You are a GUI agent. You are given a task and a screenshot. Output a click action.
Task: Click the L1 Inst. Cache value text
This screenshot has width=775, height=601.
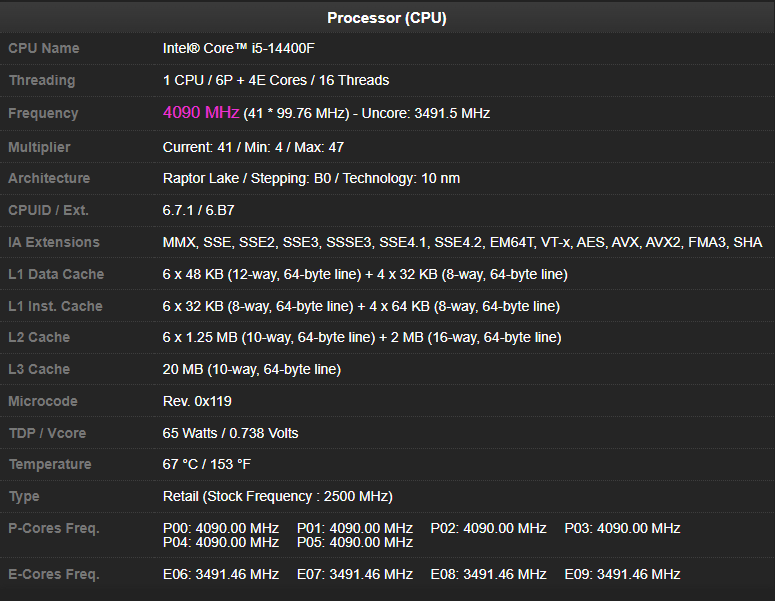point(361,306)
